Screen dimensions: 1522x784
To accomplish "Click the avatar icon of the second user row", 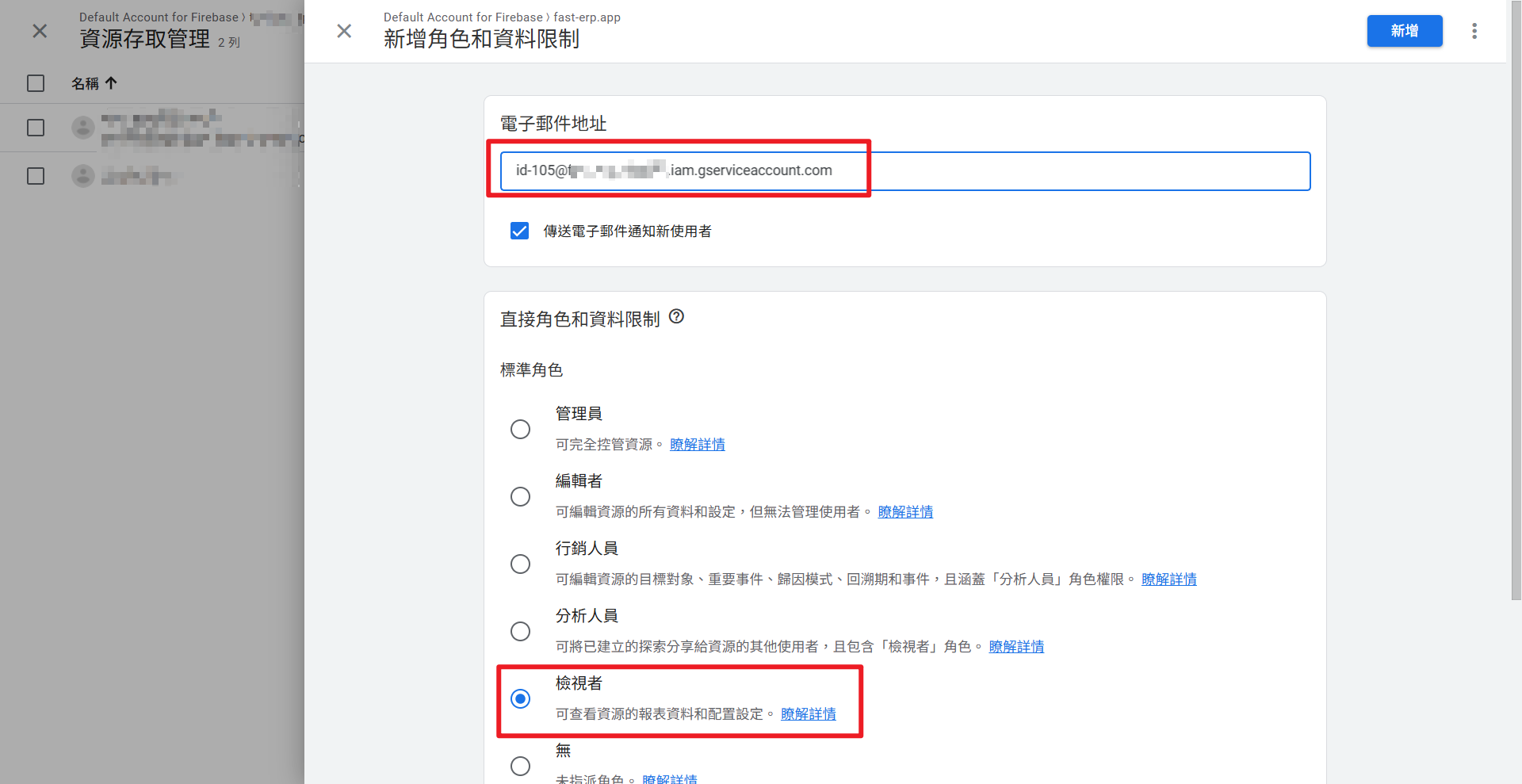I will (x=82, y=176).
